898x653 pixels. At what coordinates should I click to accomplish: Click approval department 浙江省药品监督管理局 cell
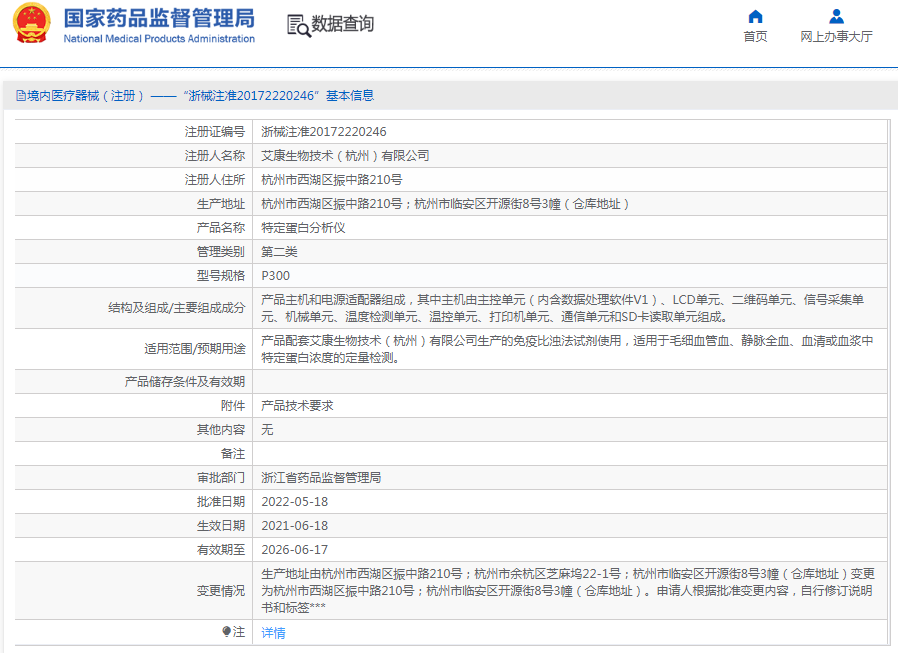coord(321,478)
